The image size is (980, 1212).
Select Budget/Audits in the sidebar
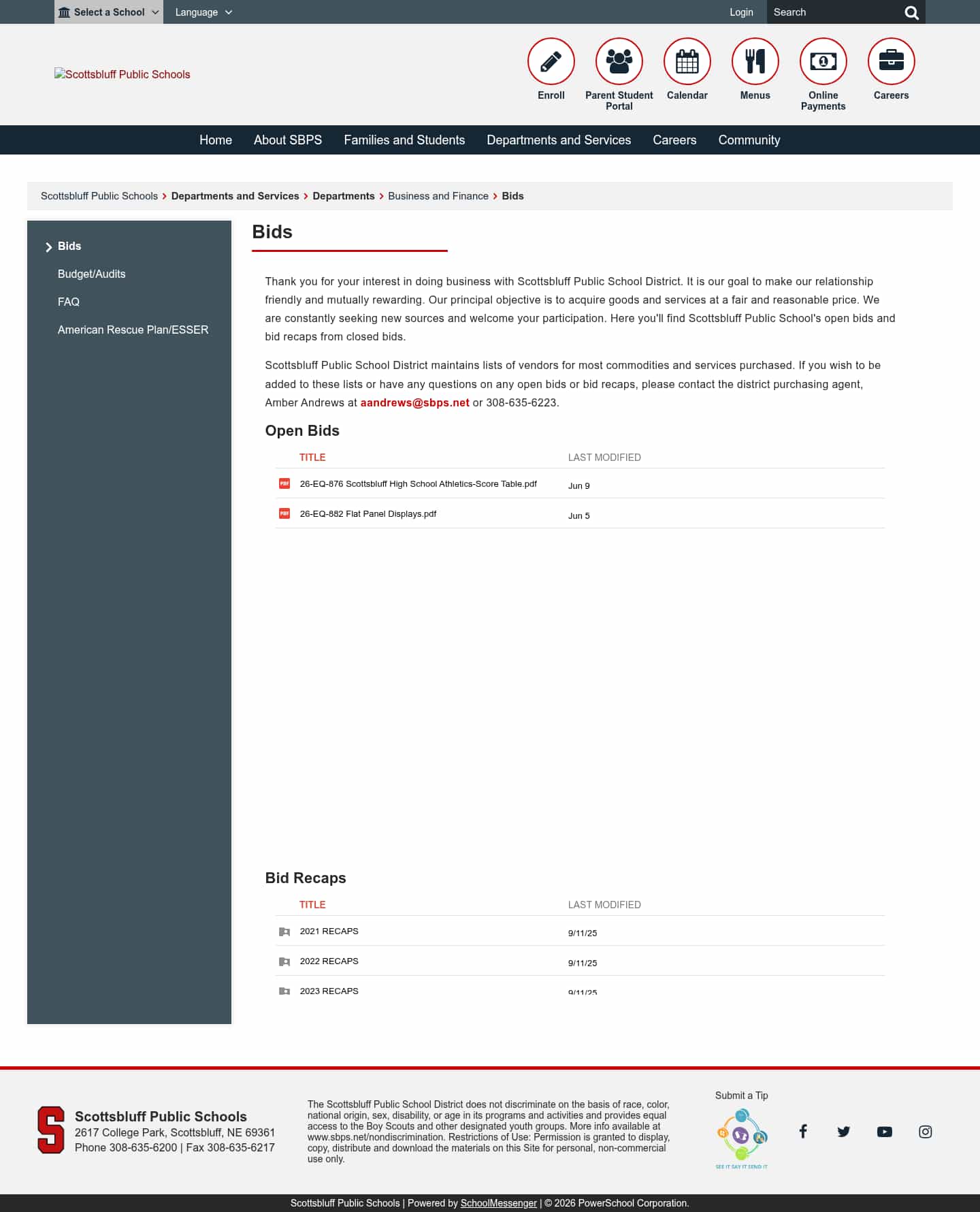click(x=92, y=274)
